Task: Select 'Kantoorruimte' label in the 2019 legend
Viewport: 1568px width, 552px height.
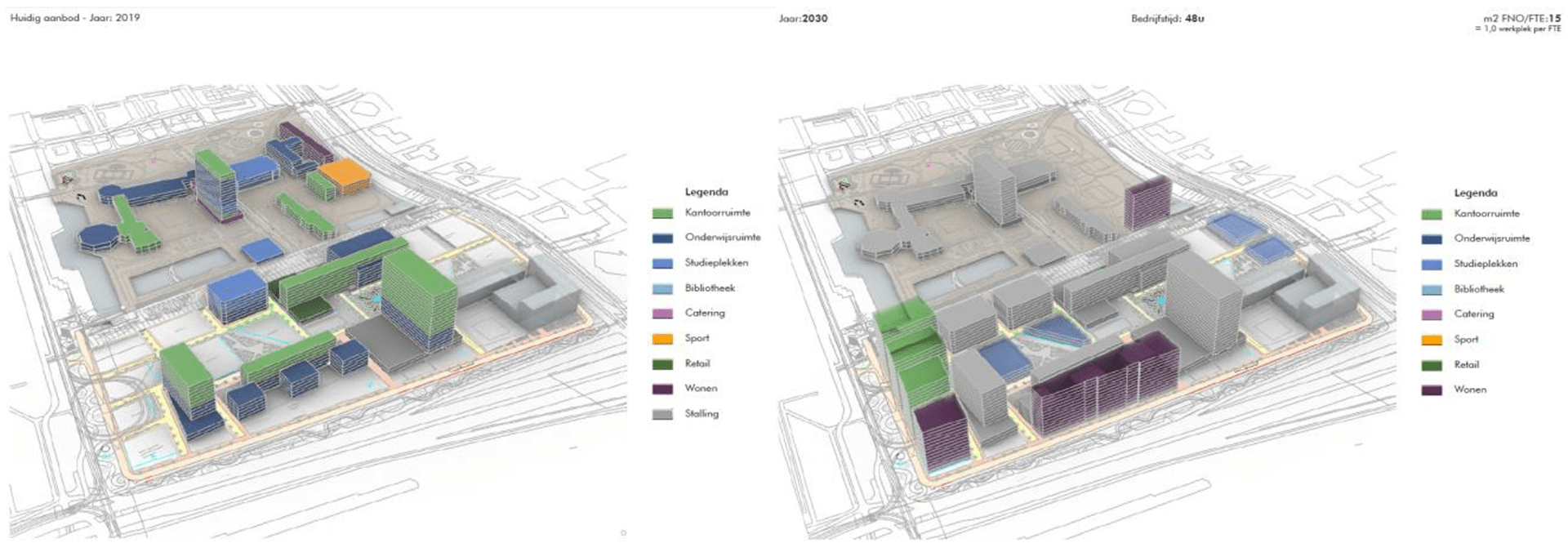Action: (x=717, y=212)
